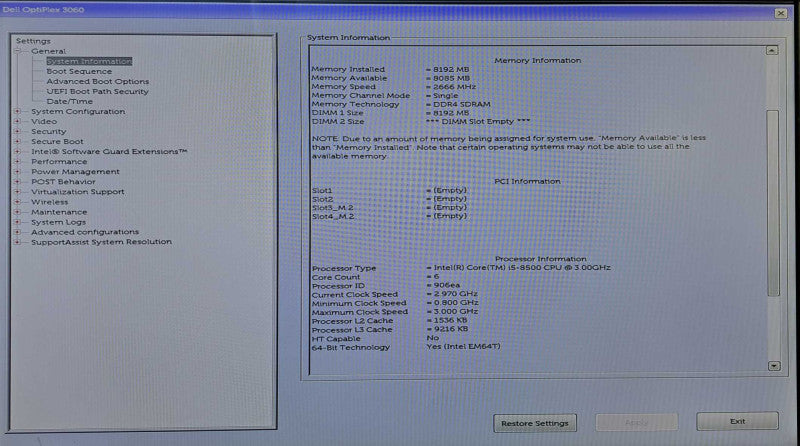Click the DIMM Slot Empty text
This screenshot has height=446, width=800.
point(478,121)
